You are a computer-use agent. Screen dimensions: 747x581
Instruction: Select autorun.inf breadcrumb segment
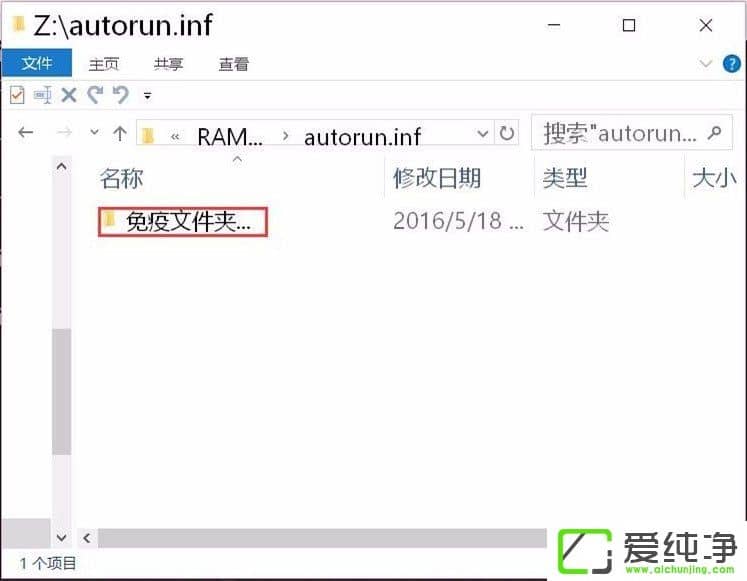click(x=362, y=137)
